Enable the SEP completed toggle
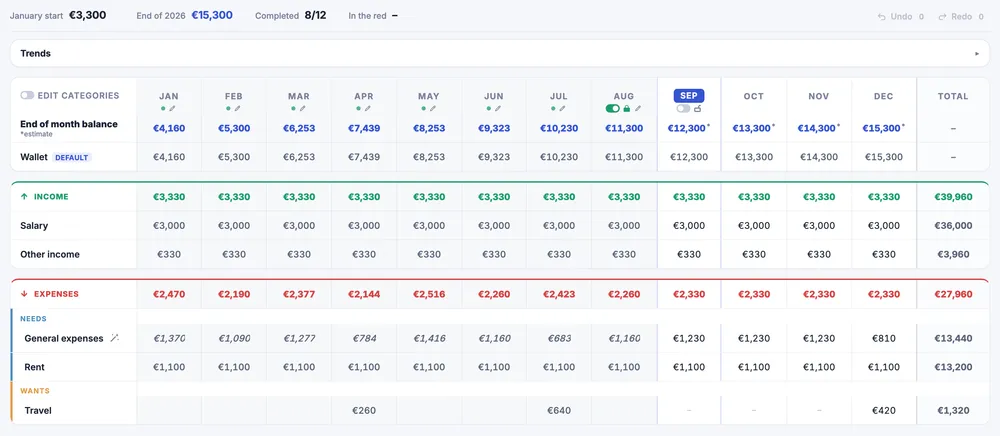The height and width of the screenshot is (436, 1000). [683, 108]
